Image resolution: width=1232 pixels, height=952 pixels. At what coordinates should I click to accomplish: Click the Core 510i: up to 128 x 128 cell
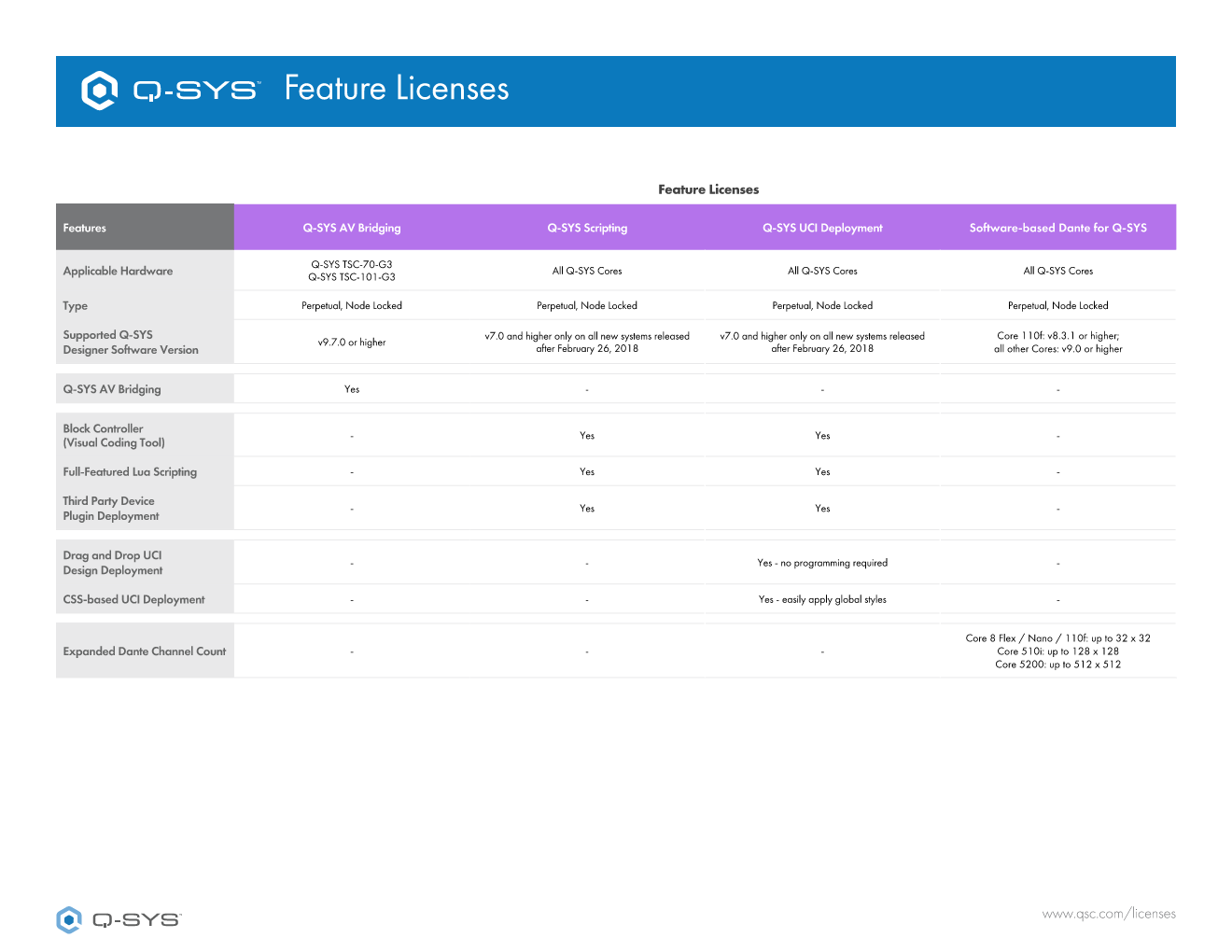coord(1058,651)
